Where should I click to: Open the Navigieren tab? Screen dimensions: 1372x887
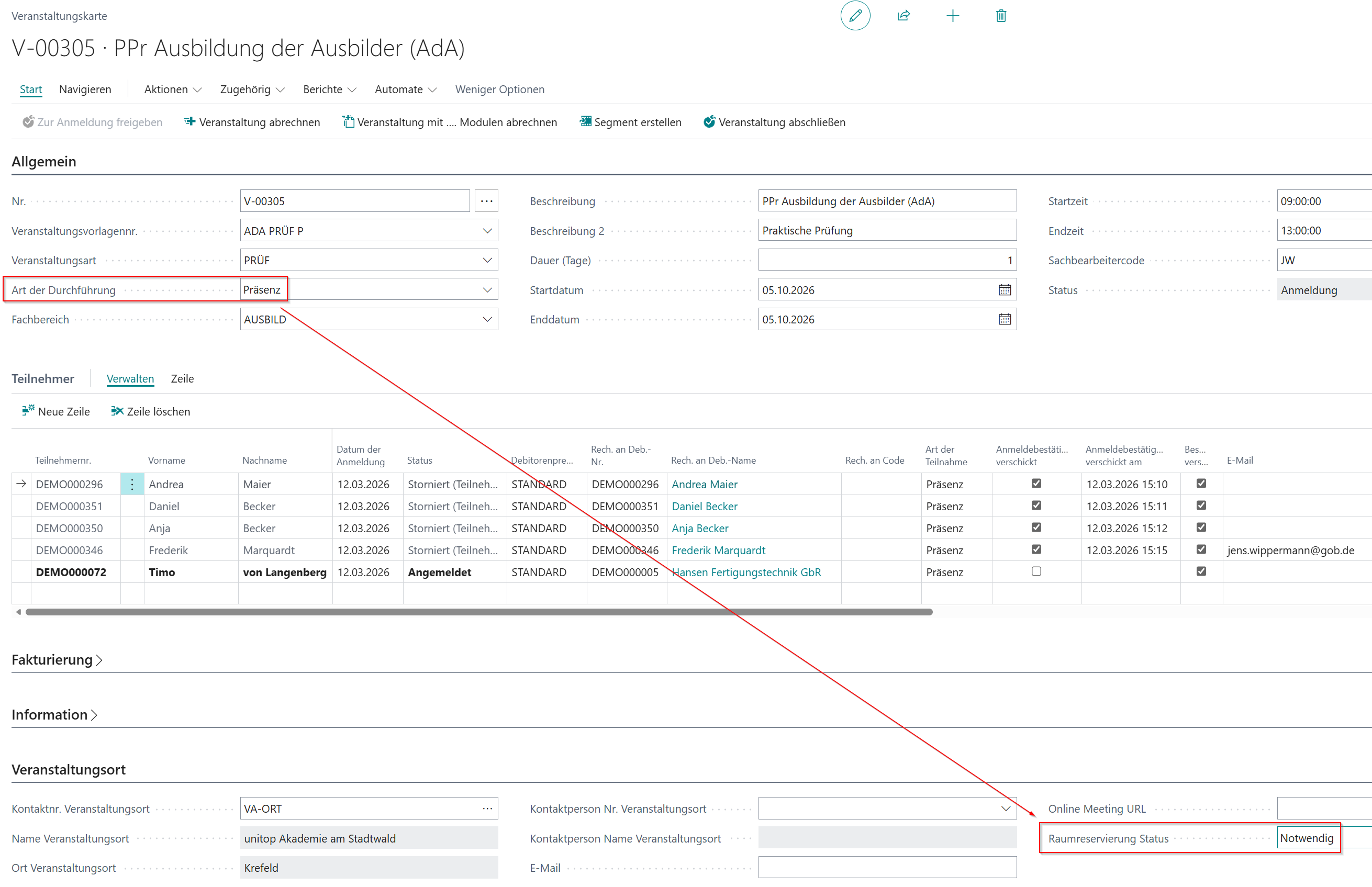(85, 89)
